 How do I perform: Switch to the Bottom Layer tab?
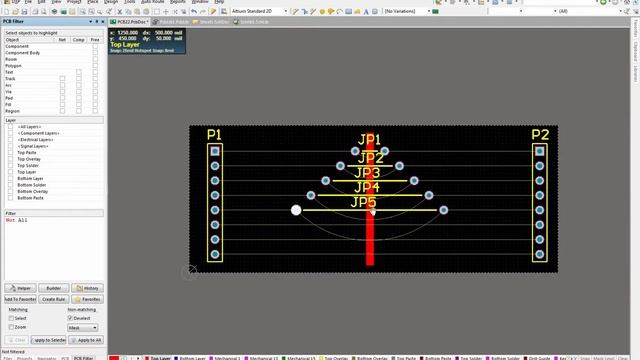190,358
